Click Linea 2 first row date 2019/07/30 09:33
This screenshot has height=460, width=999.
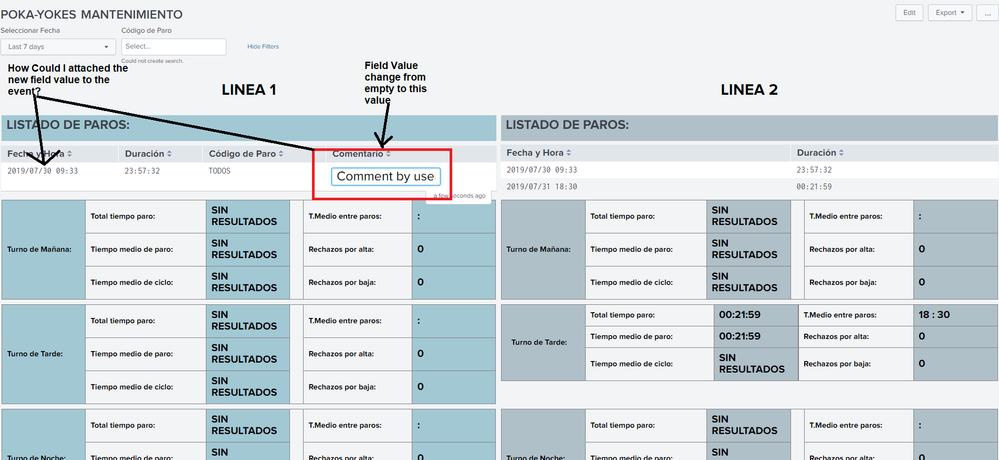tap(542, 170)
